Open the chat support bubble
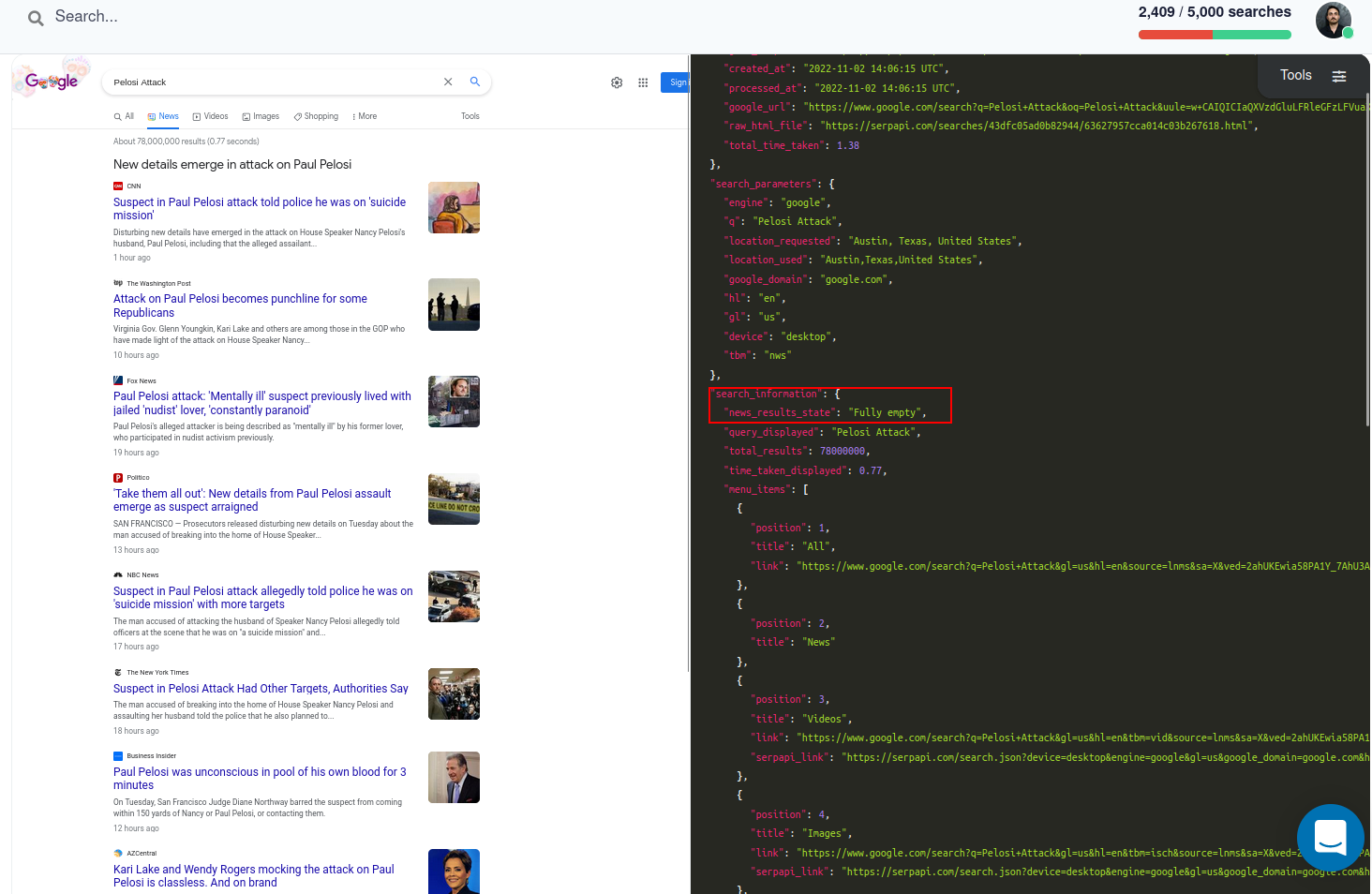1372x894 pixels. click(x=1330, y=838)
